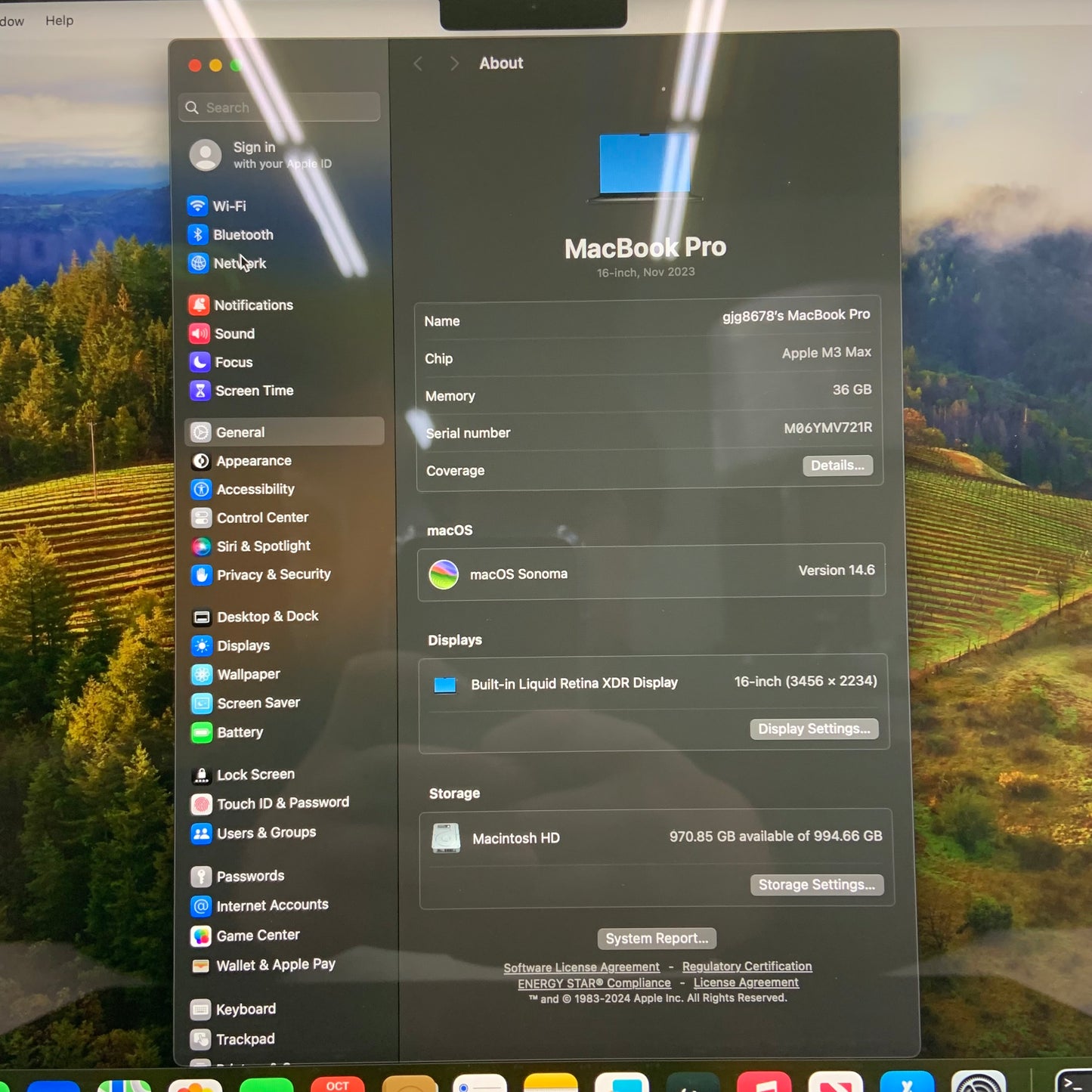The image size is (1092, 1092).
Task: Open System Report
Action: coord(657,939)
